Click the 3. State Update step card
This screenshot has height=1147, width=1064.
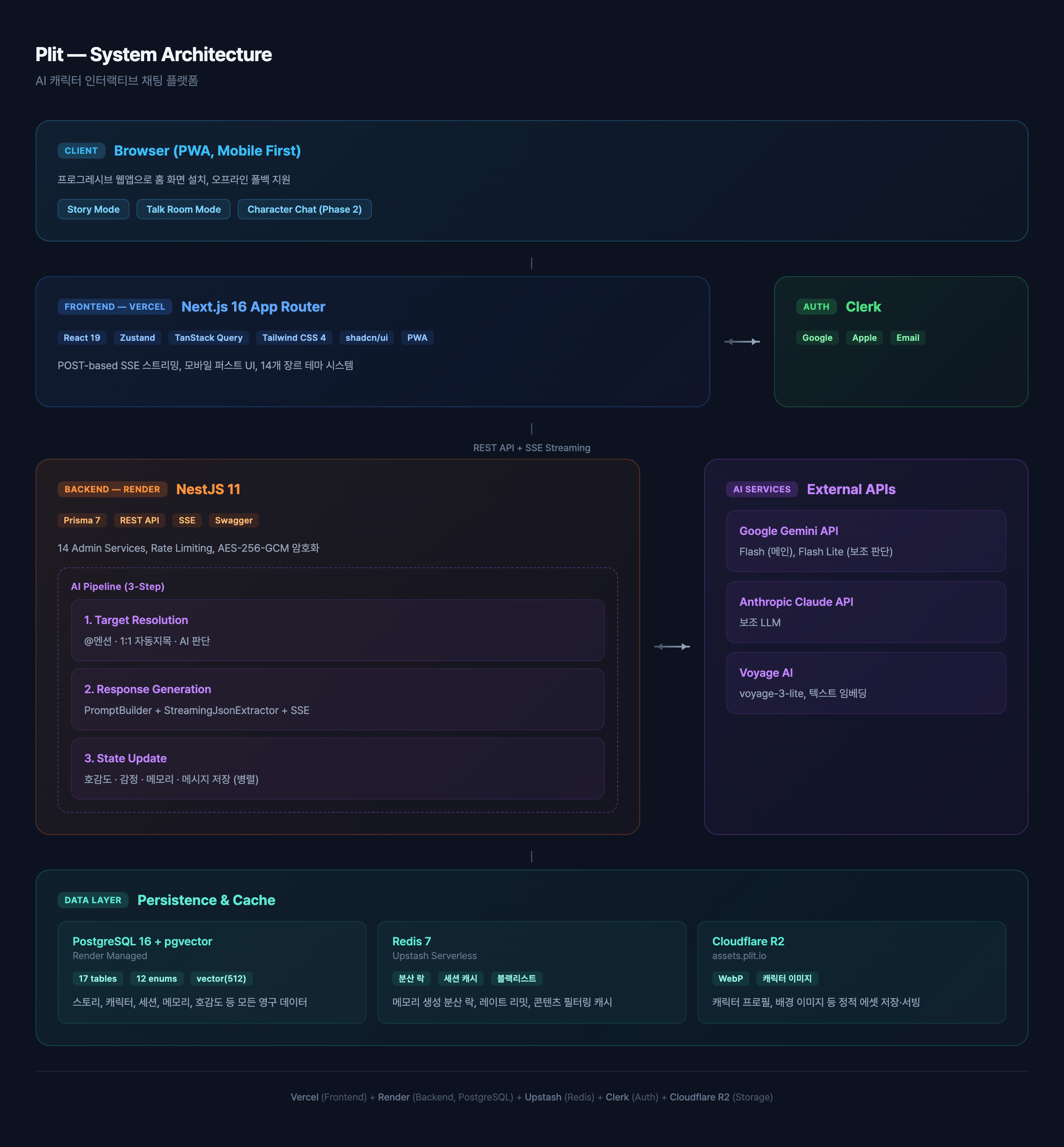337,769
